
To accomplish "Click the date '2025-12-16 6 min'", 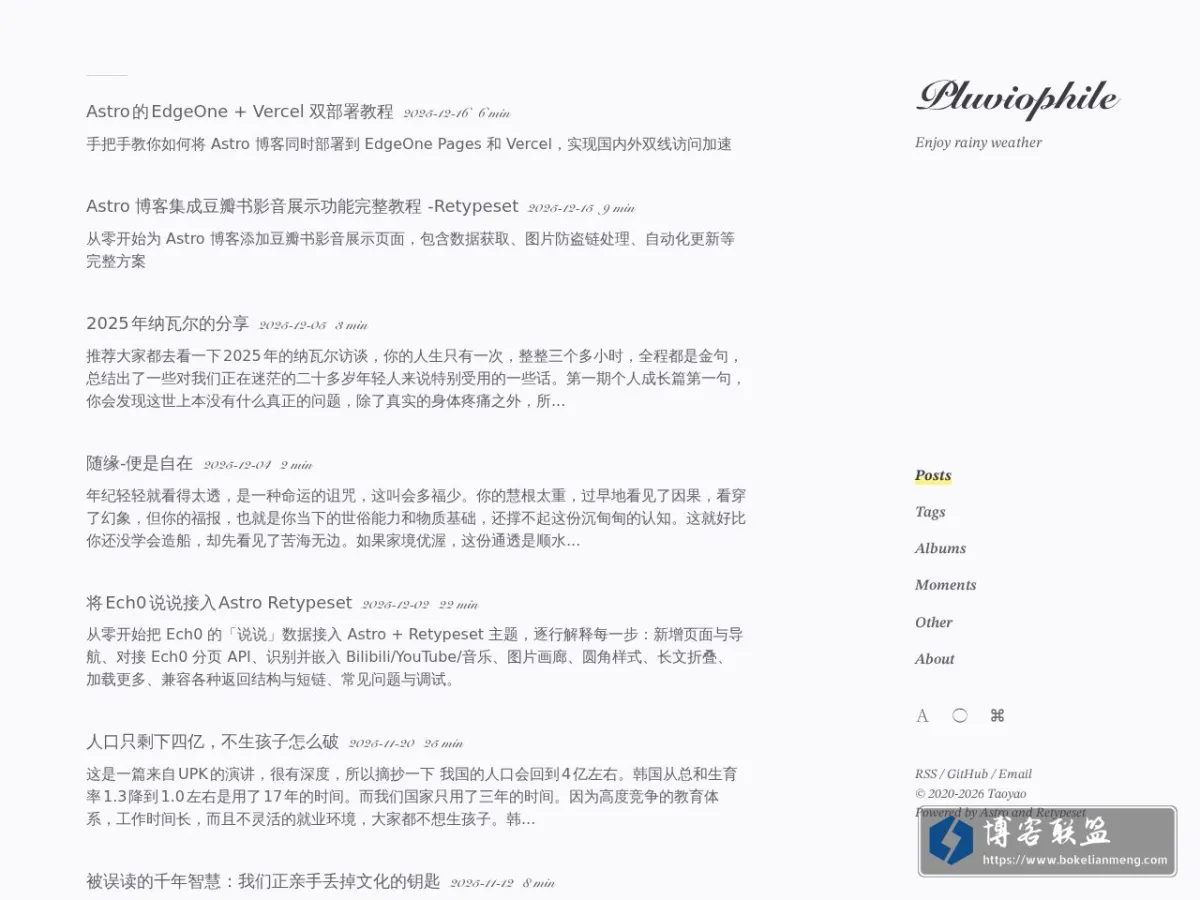I will [x=456, y=113].
